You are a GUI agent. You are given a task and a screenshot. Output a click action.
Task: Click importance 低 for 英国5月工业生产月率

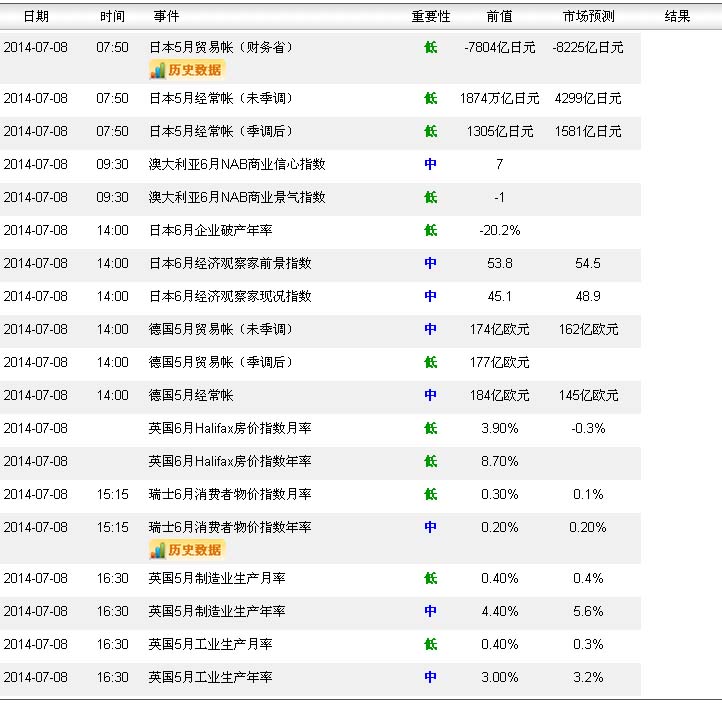click(431, 644)
